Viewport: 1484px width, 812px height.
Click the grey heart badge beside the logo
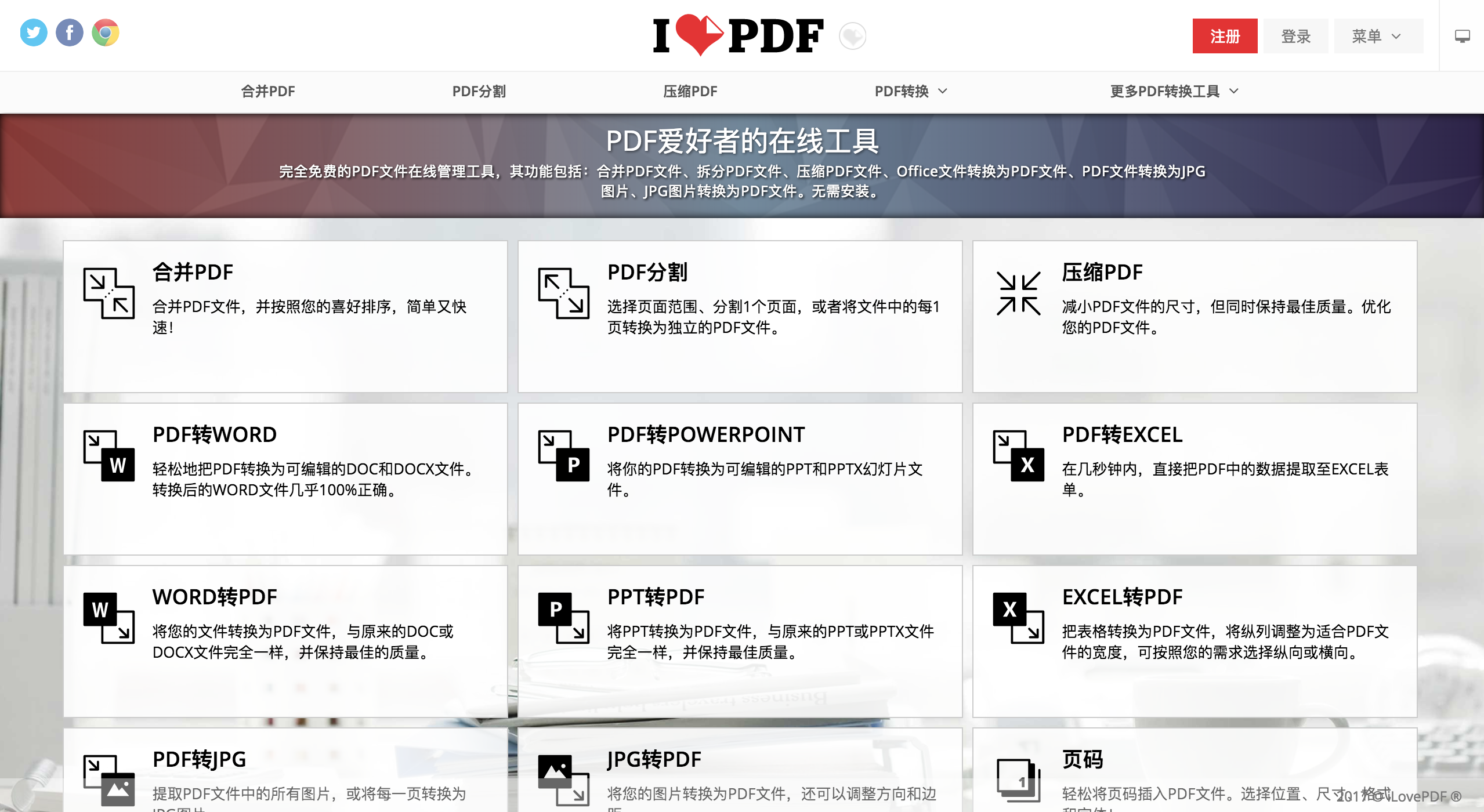pyautogui.click(x=852, y=36)
